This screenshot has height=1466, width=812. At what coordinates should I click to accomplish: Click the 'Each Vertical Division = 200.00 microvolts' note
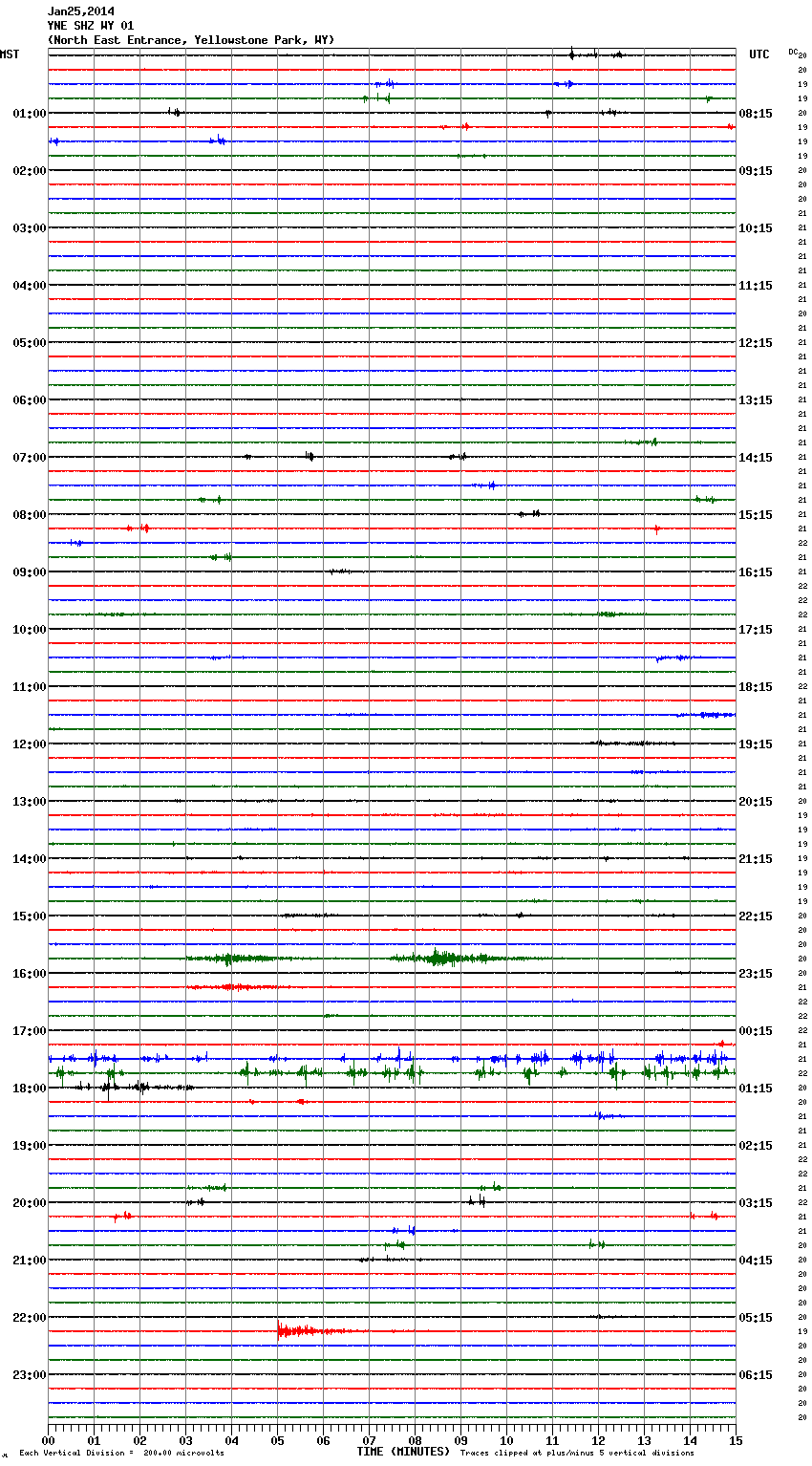pyautogui.click(x=121, y=1454)
